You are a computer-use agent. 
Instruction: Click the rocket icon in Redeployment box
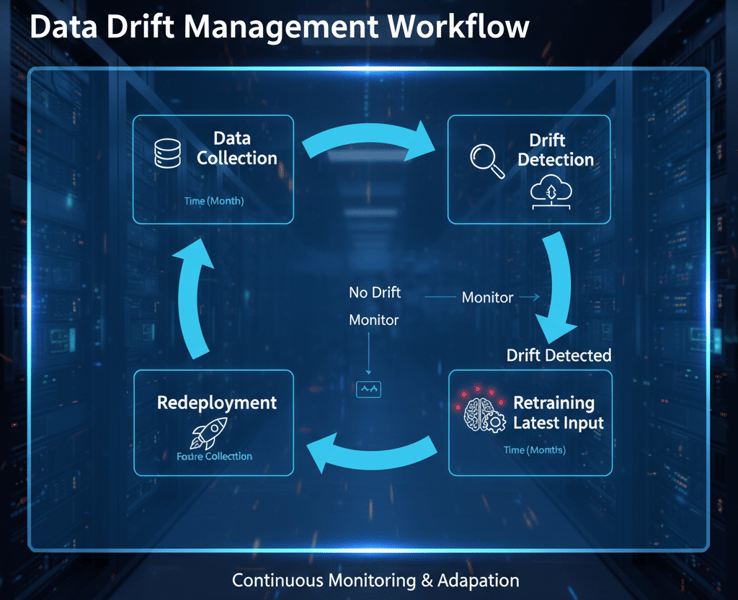point(205,433)
